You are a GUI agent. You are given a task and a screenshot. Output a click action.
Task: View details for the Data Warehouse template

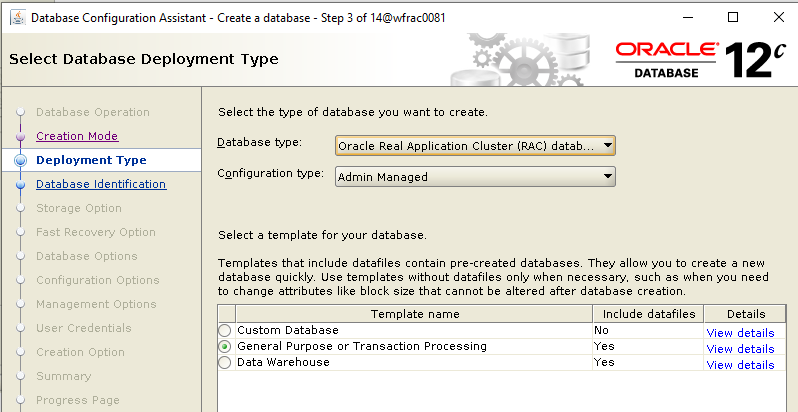point(740,365)
